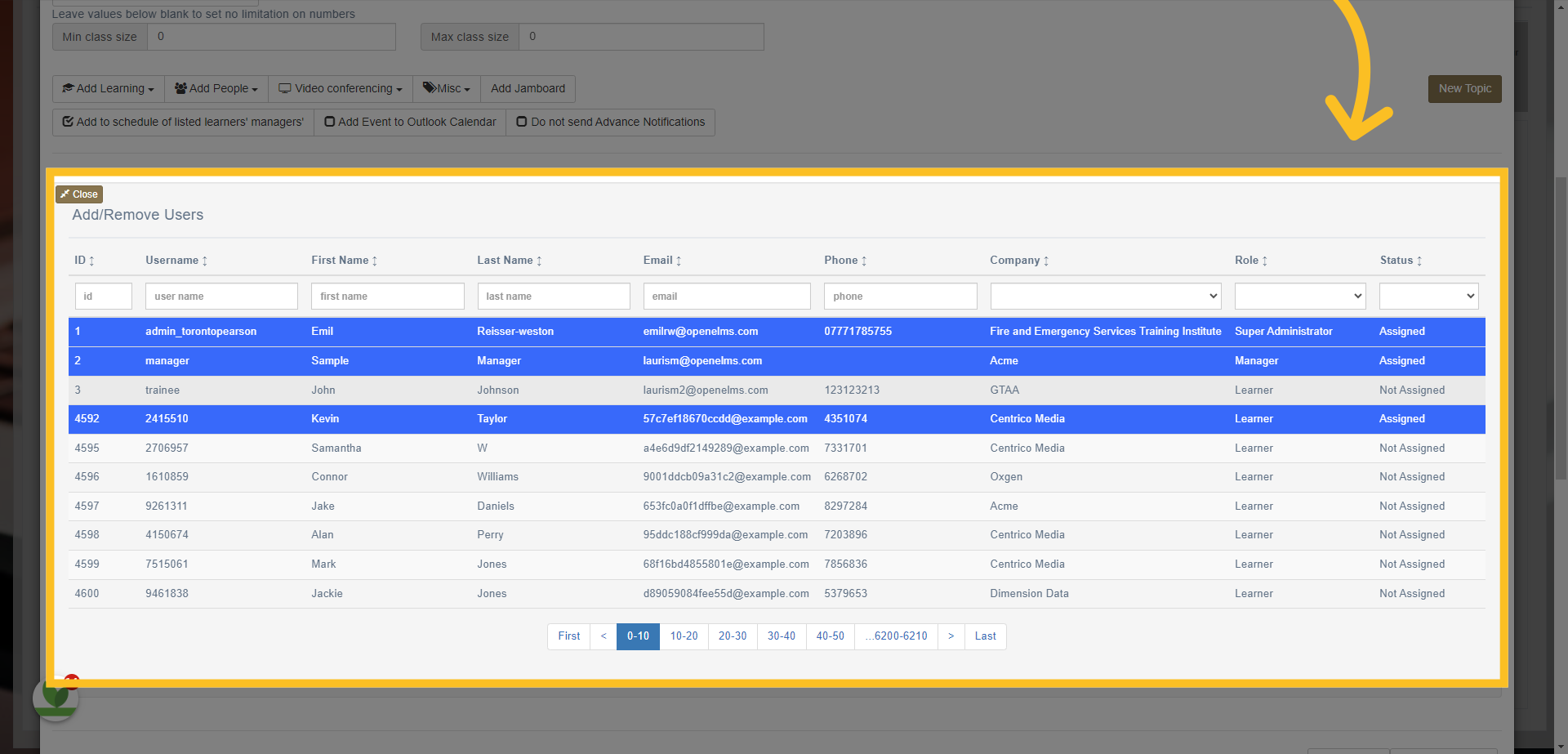Click First pagination link
Image resolution: width=1568 pixels, height=754 pixels.
coord(569,636)
